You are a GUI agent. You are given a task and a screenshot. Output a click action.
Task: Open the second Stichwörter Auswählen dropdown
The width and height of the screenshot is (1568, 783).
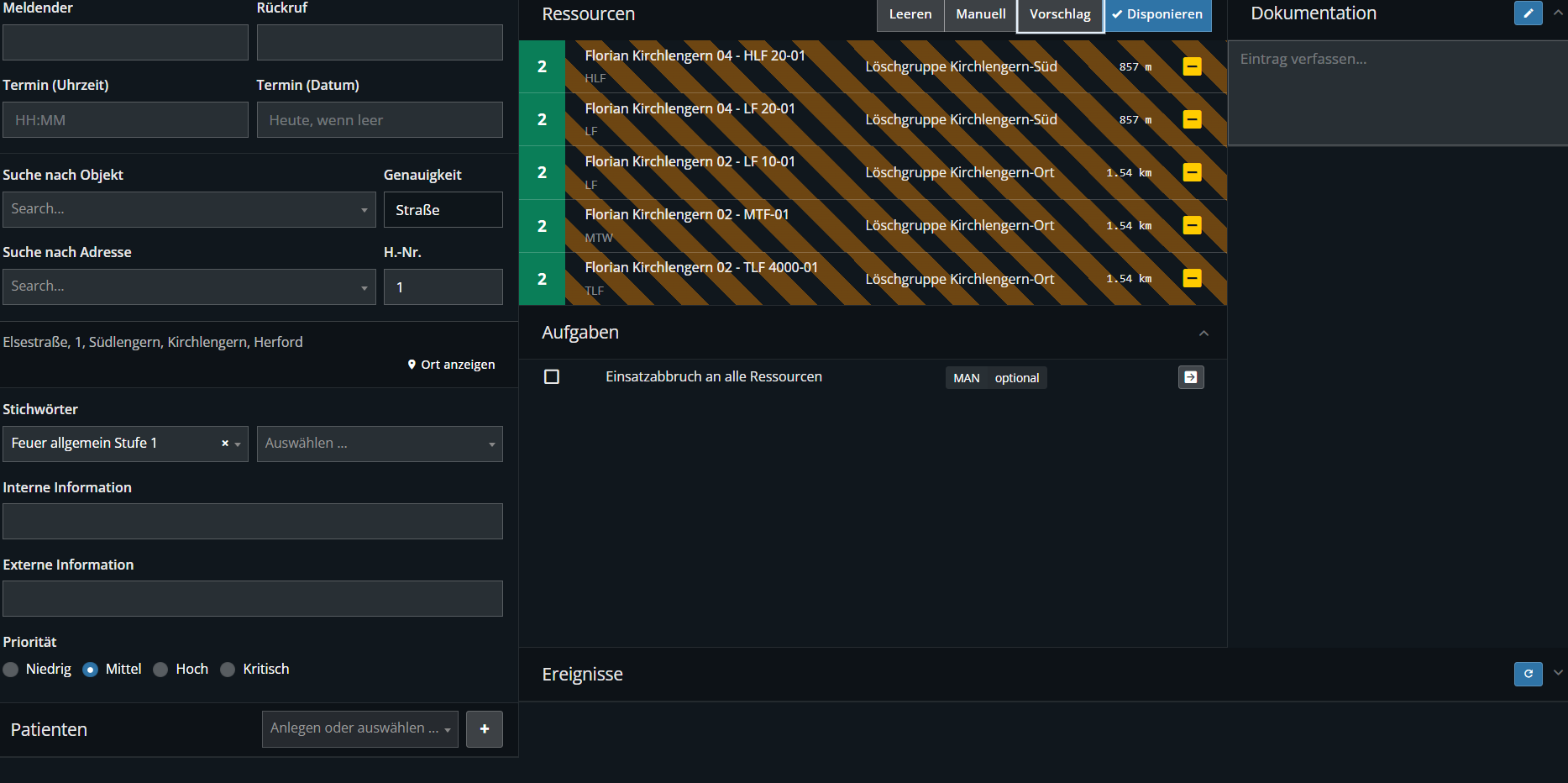pyautogui.click(x=380, y=444)
